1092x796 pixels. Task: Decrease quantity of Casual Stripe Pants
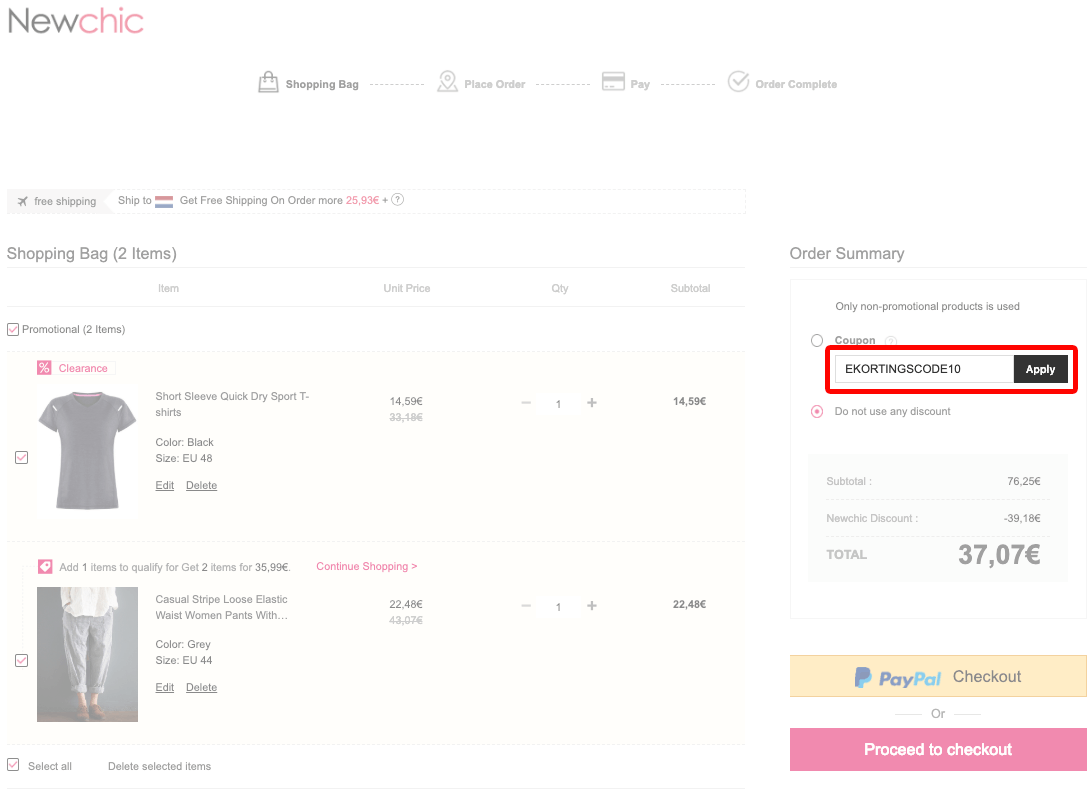(526, 606)
